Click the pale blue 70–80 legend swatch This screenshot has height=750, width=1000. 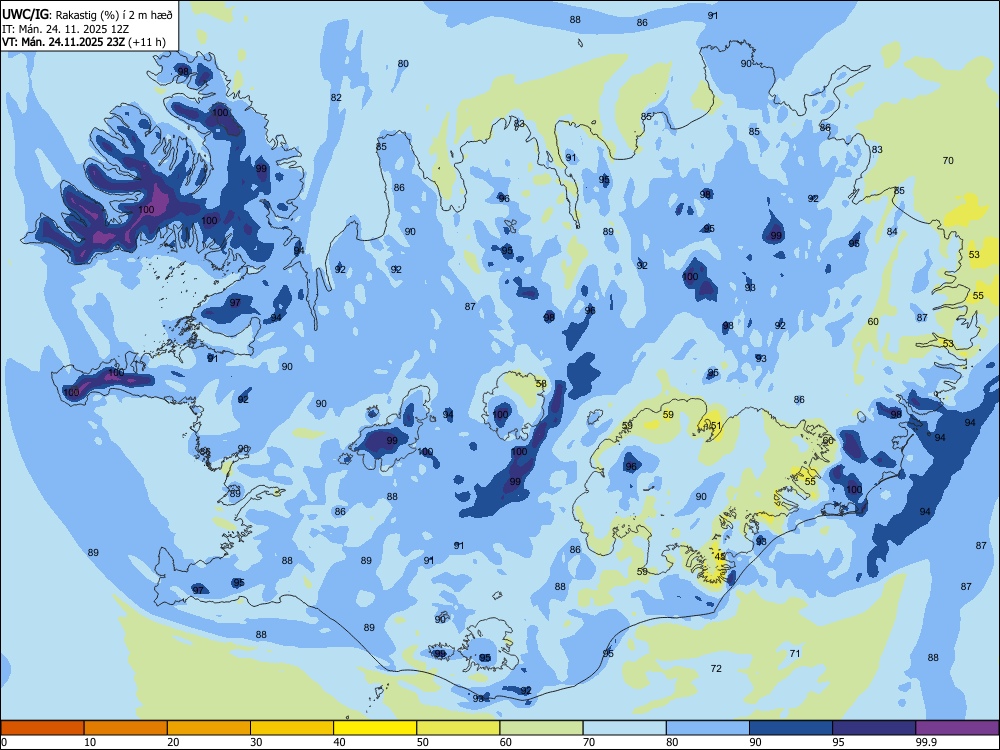[624, 728]
